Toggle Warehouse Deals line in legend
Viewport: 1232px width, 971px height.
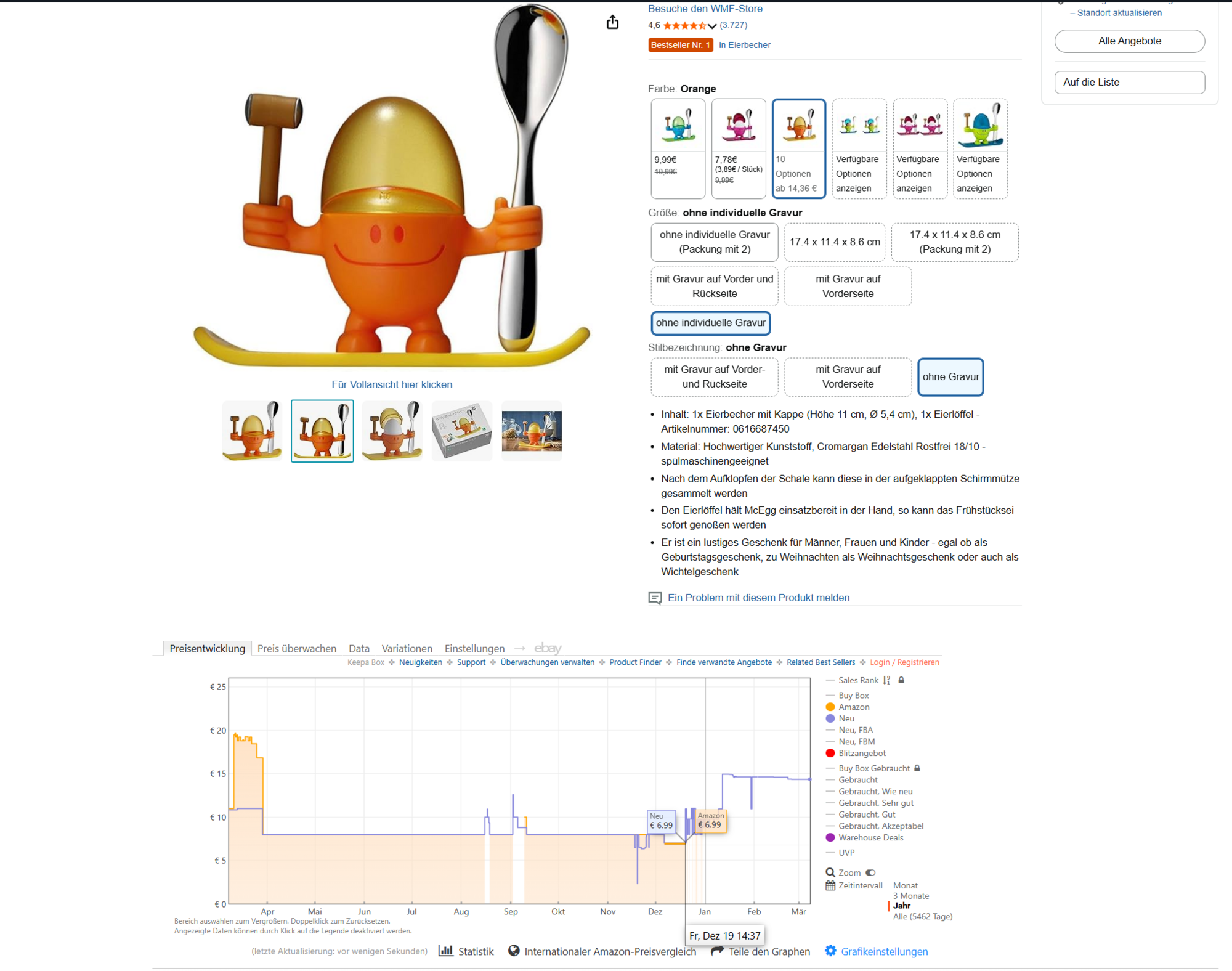(x=870, y=837)
